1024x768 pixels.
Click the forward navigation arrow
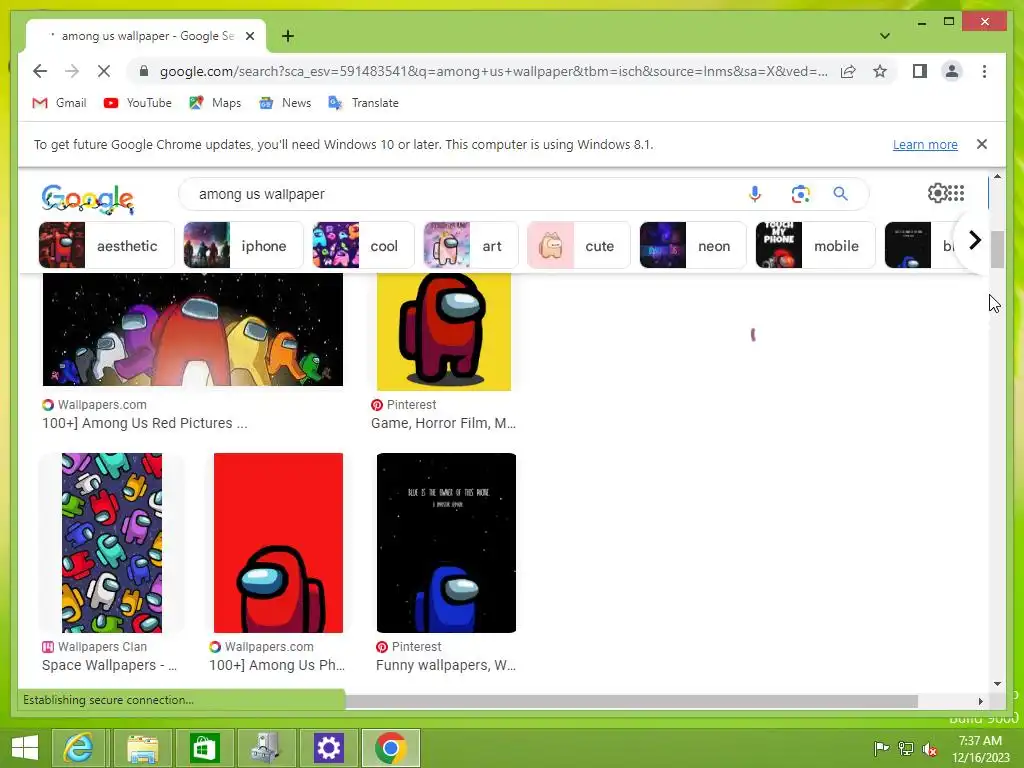pyautogui.click(x=72, y=71)
